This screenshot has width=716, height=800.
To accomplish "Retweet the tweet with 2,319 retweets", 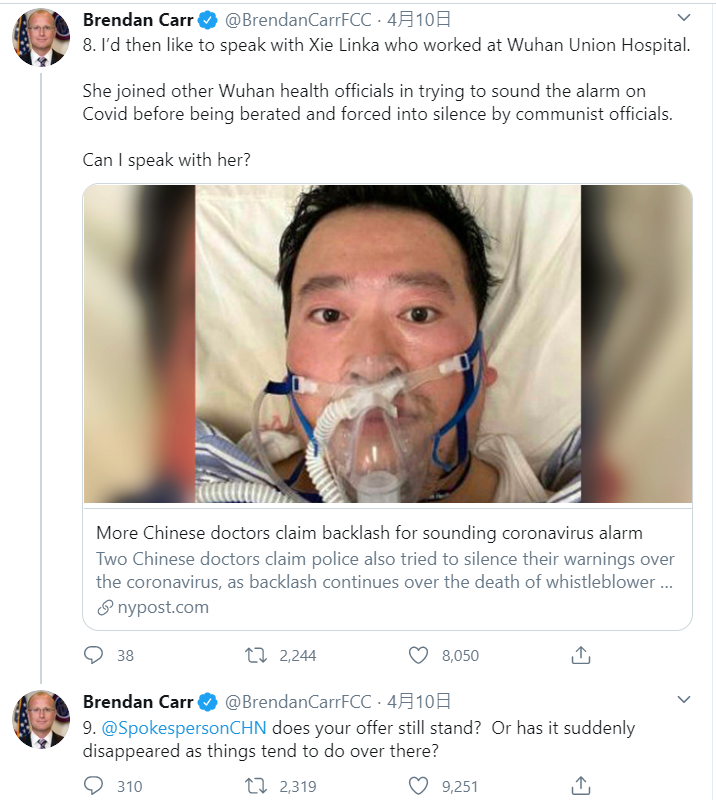I will [257, 786].
